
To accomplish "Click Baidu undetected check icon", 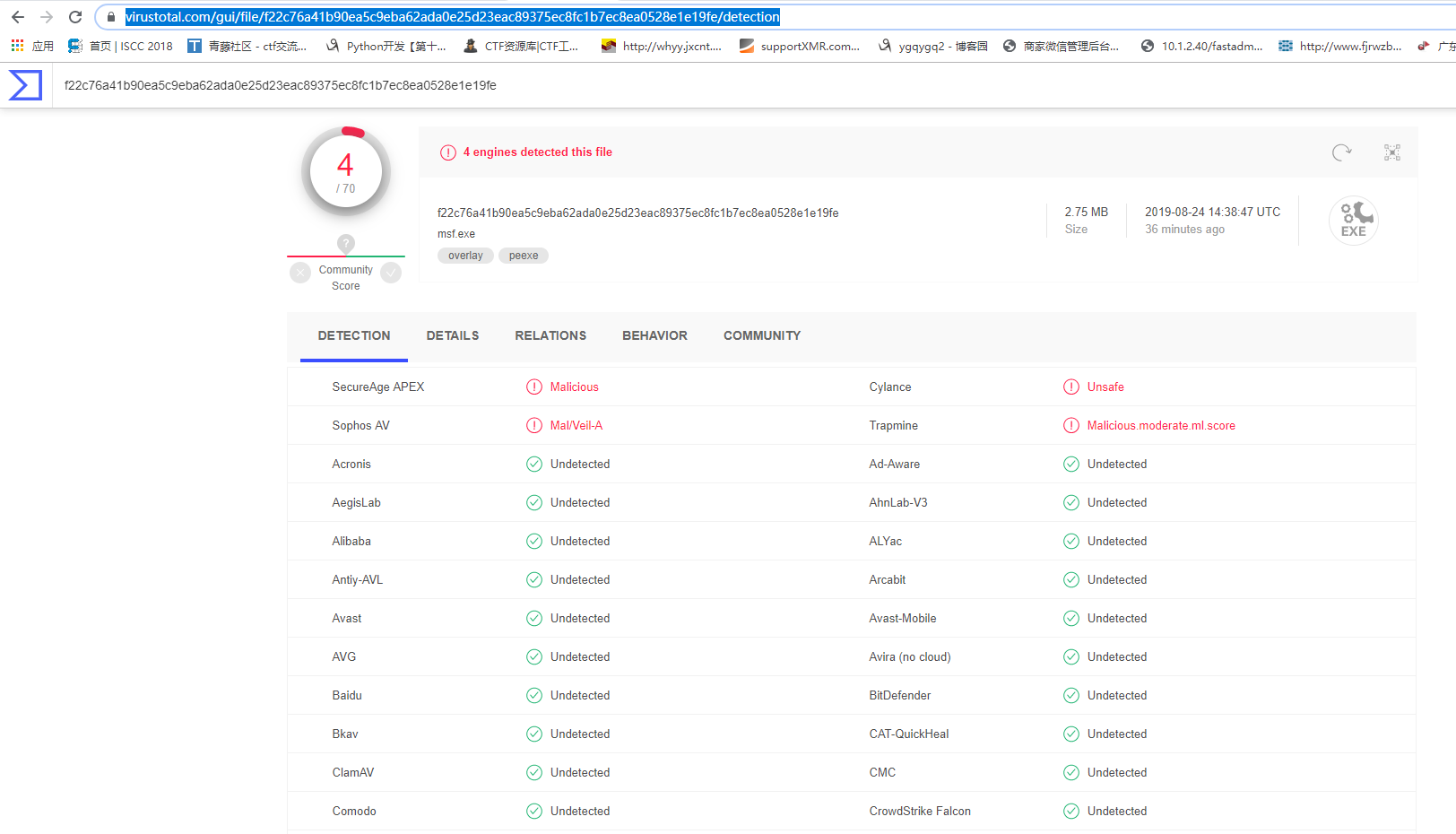I will coord(534,695).
